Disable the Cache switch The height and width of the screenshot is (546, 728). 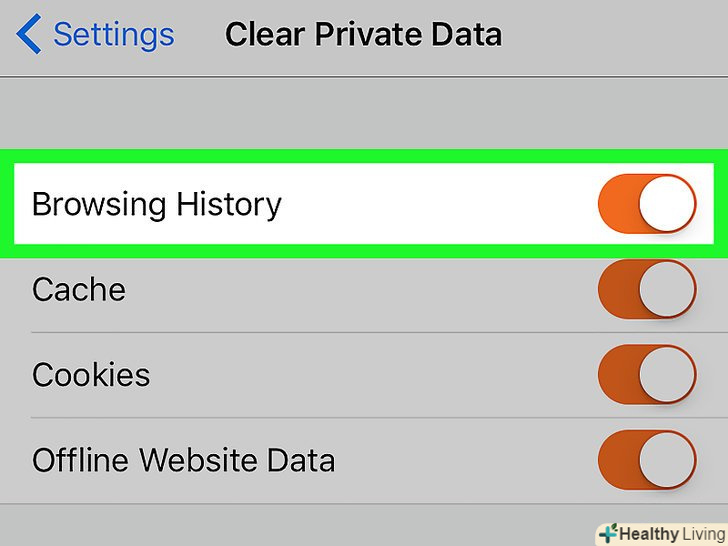[646, 290]
